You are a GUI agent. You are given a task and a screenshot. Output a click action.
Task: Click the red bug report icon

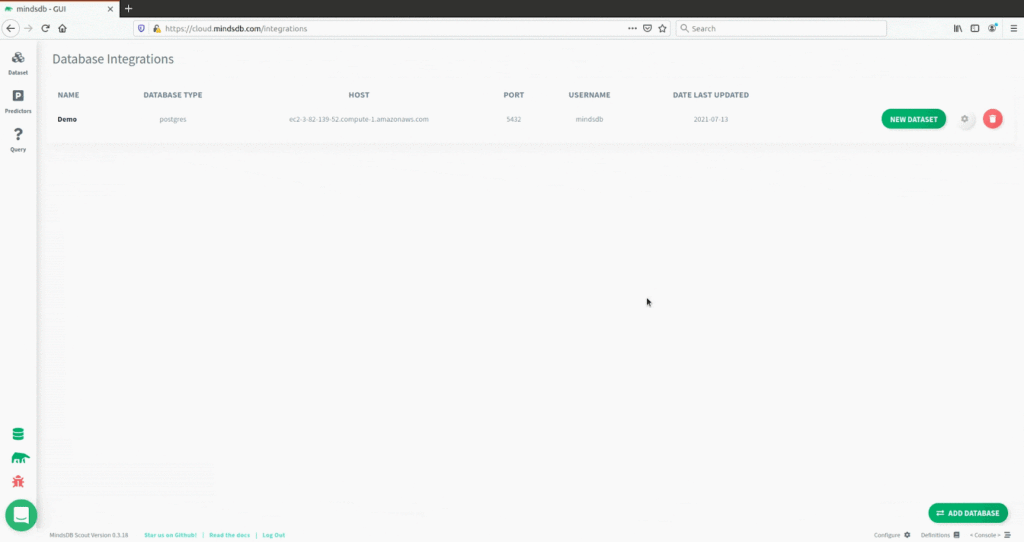click(x=18, y=482)
